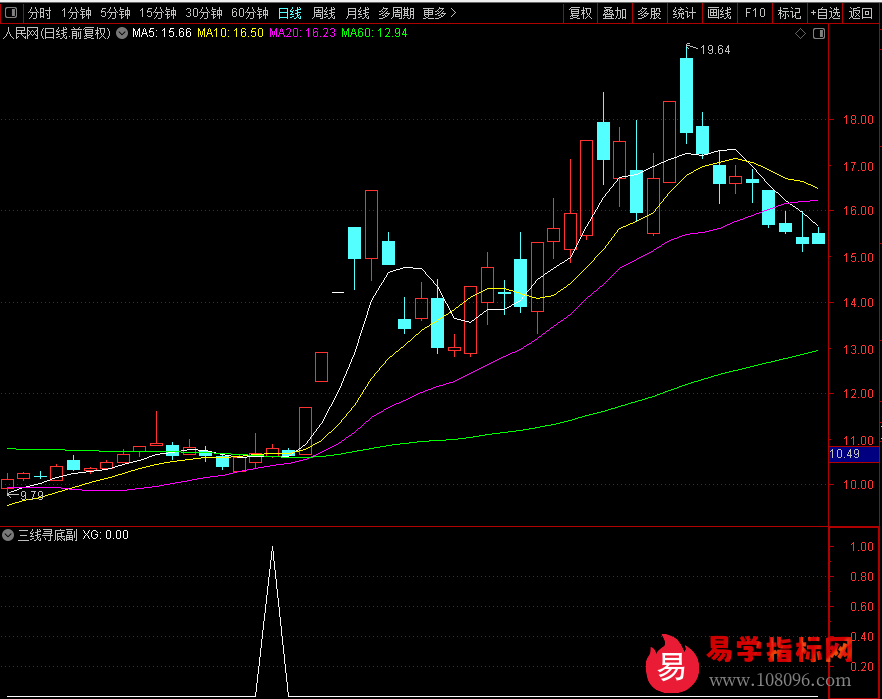882x699 pixels.
Task: Click the XG signal spike in subchart
Action: tap(272, 621)
